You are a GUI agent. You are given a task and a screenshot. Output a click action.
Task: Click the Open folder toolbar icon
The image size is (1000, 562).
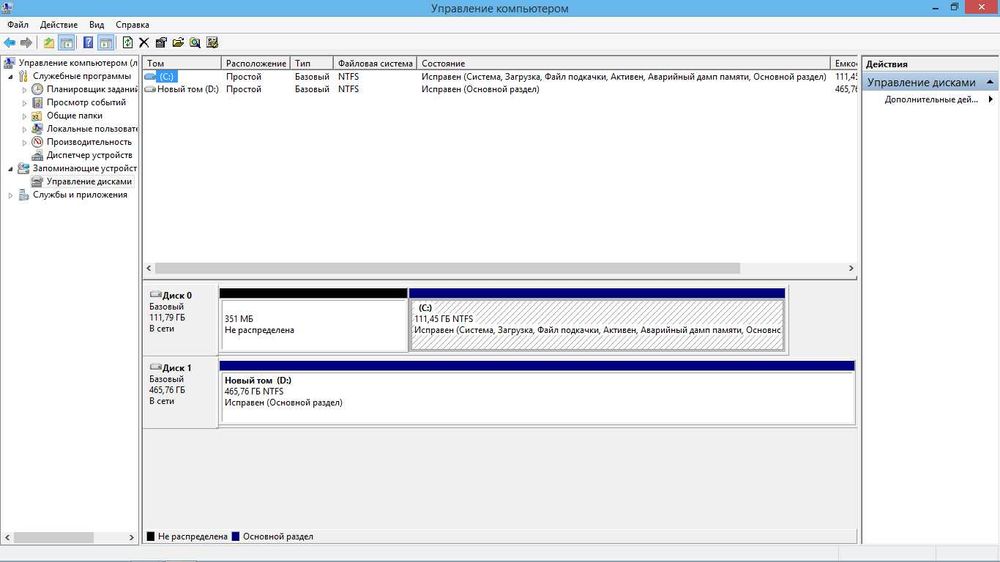[x=178, y=43]
